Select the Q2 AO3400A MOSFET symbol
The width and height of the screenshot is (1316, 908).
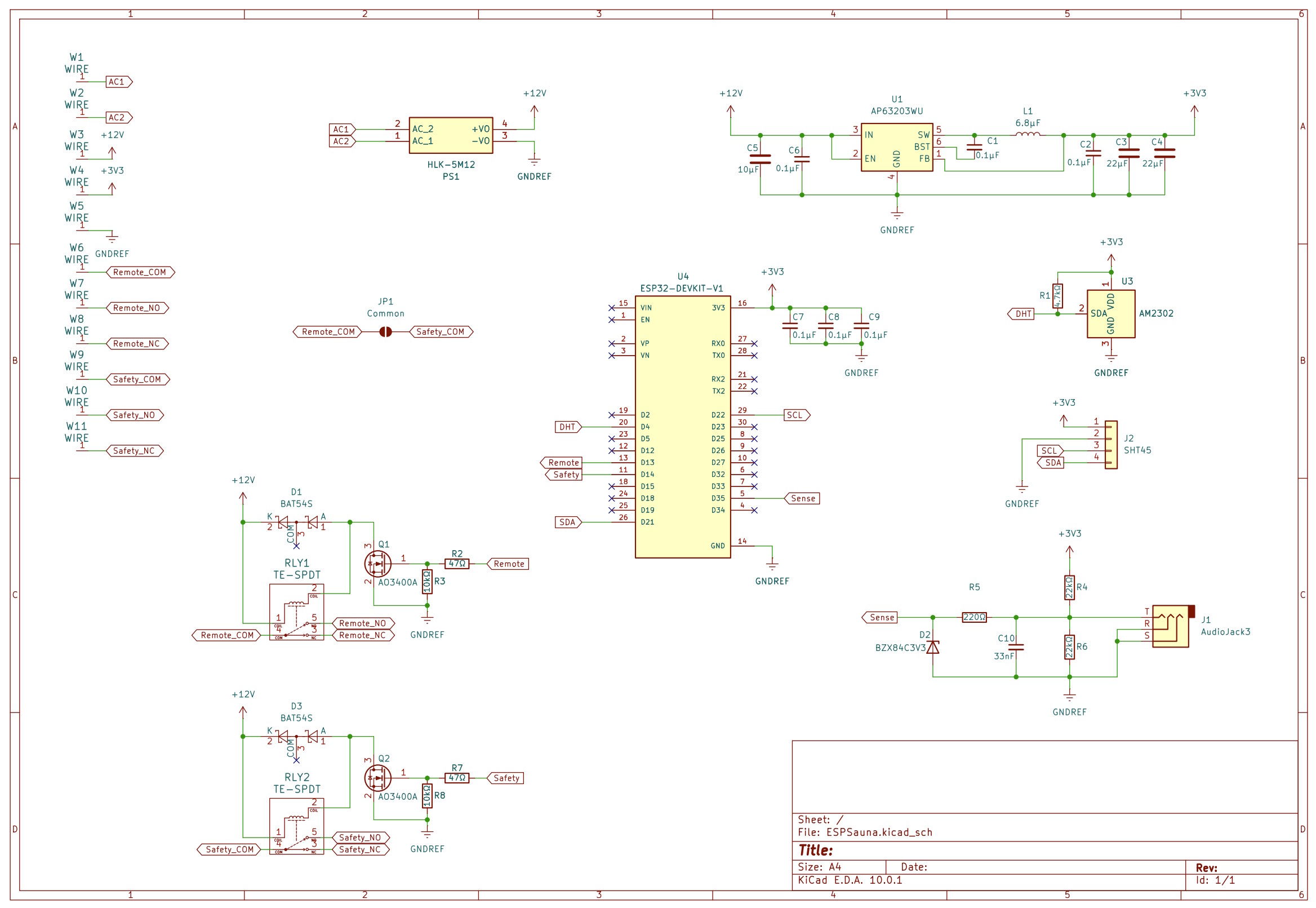tap(377, 778)
